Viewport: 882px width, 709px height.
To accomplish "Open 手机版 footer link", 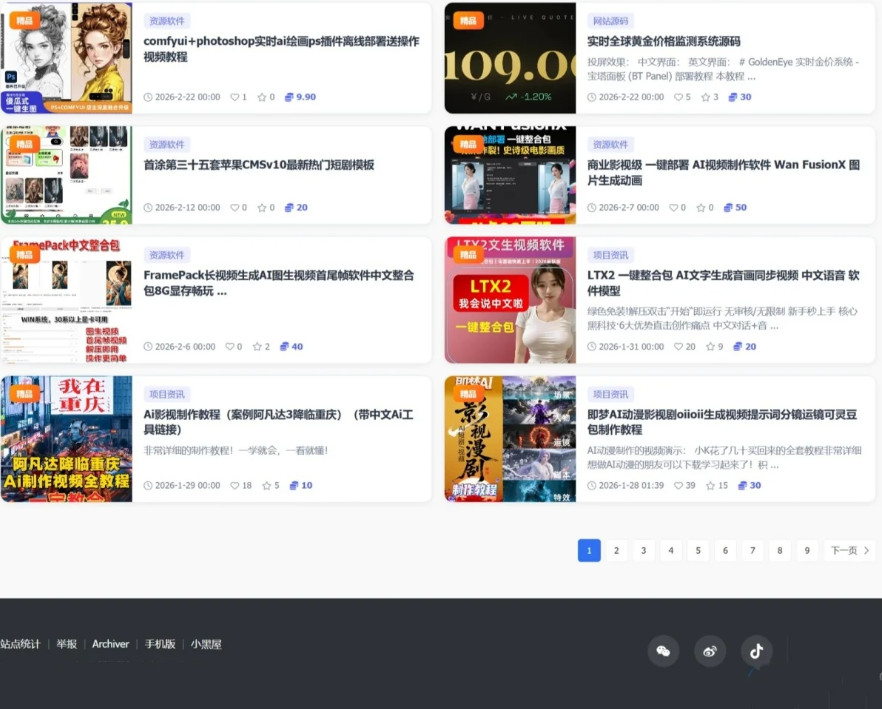I will click(x=160, y=644).
